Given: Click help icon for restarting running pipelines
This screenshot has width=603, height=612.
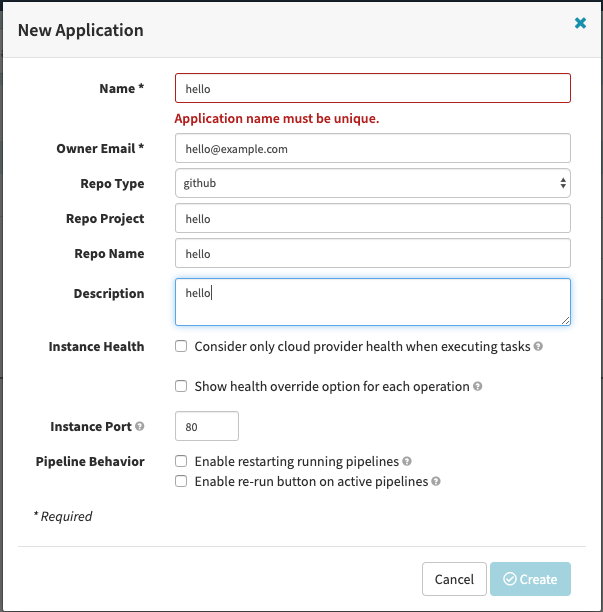Looking at the screenshot, I should click(x=407, y=461).
